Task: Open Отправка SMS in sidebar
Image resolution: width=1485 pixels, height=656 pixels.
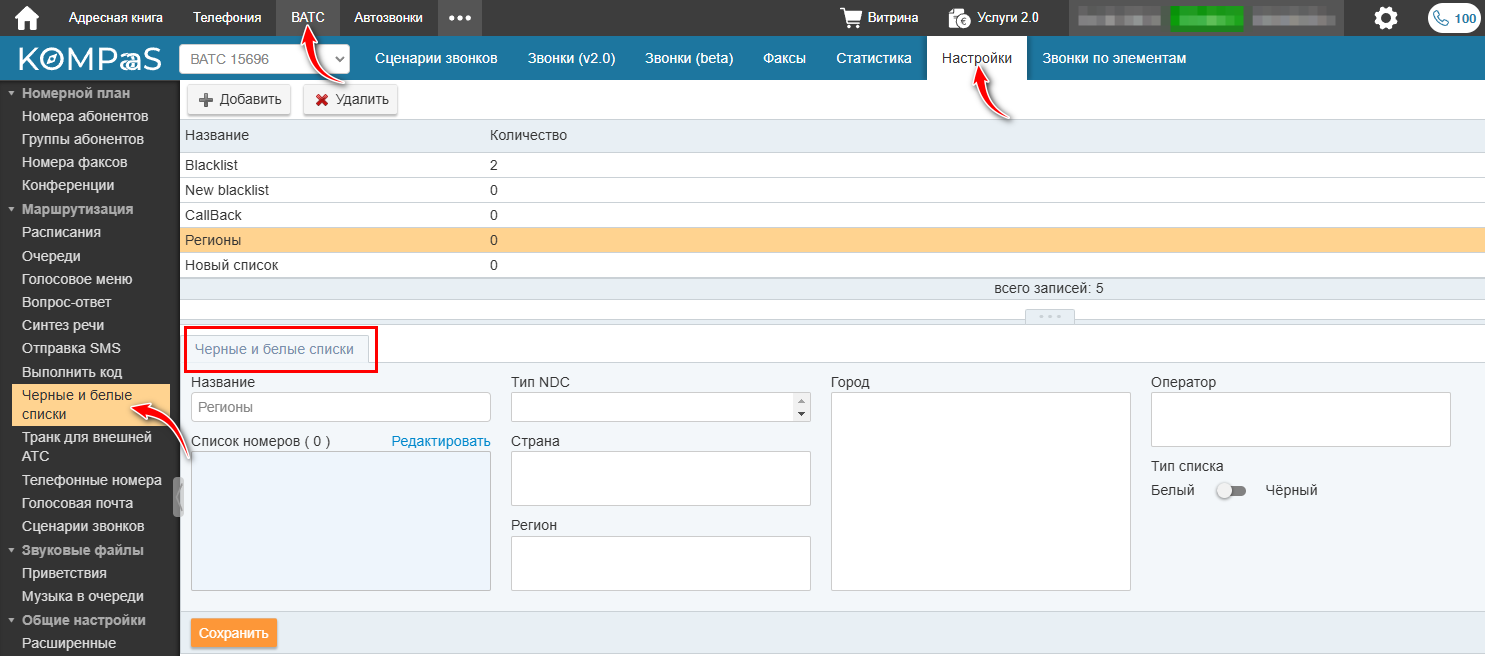Action: (70, 348)
